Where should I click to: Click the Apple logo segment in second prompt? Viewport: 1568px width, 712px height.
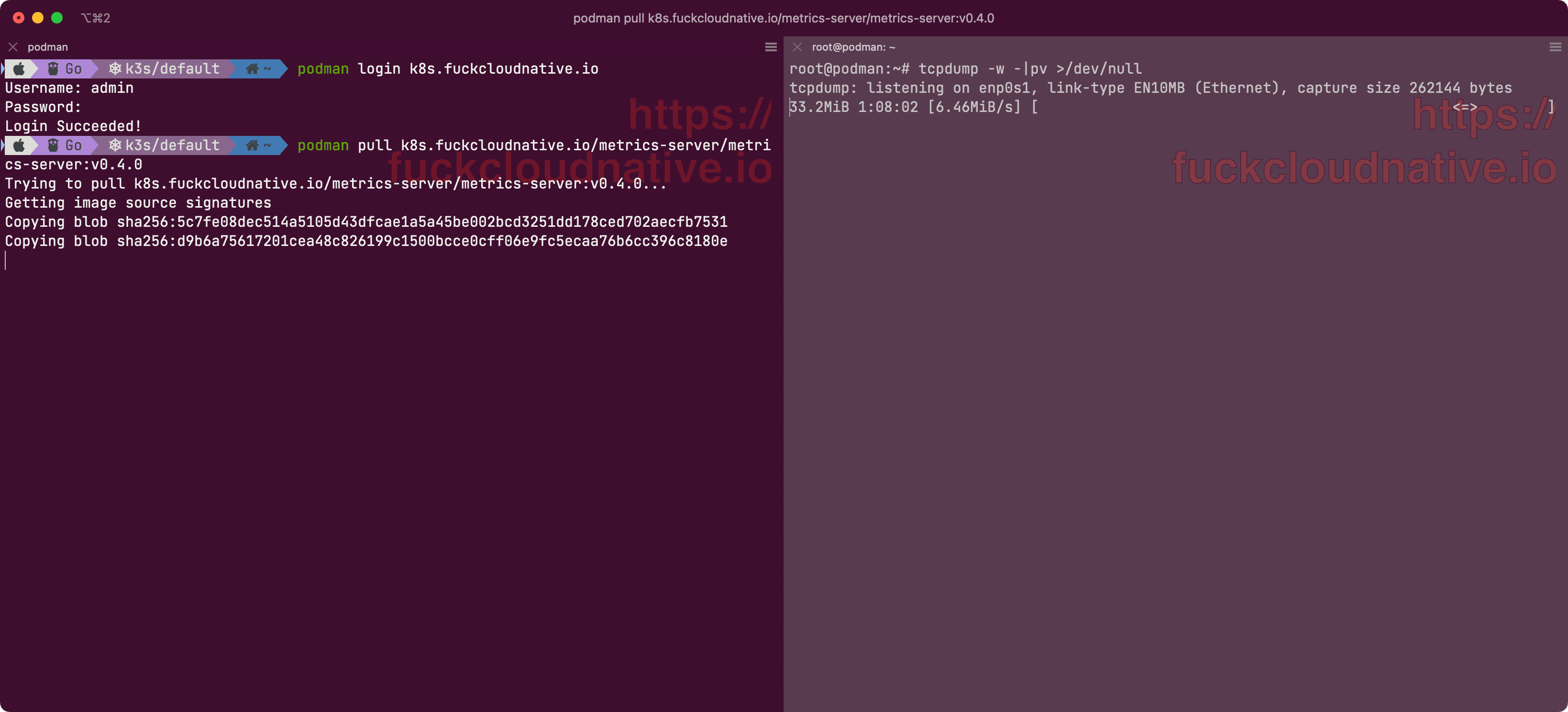coord(20,145)
